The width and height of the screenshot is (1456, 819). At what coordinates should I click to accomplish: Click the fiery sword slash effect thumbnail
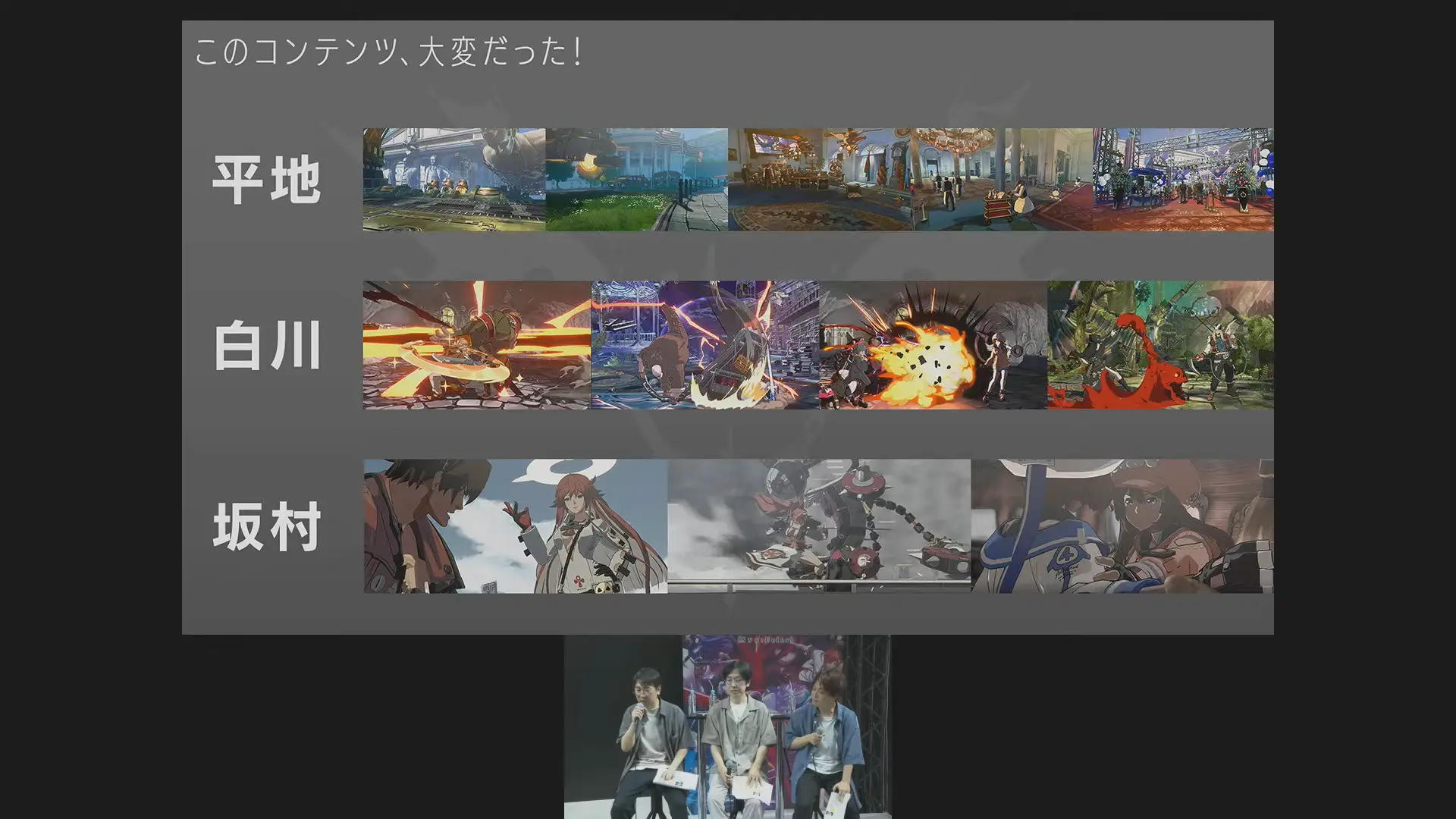coord(476,345)
